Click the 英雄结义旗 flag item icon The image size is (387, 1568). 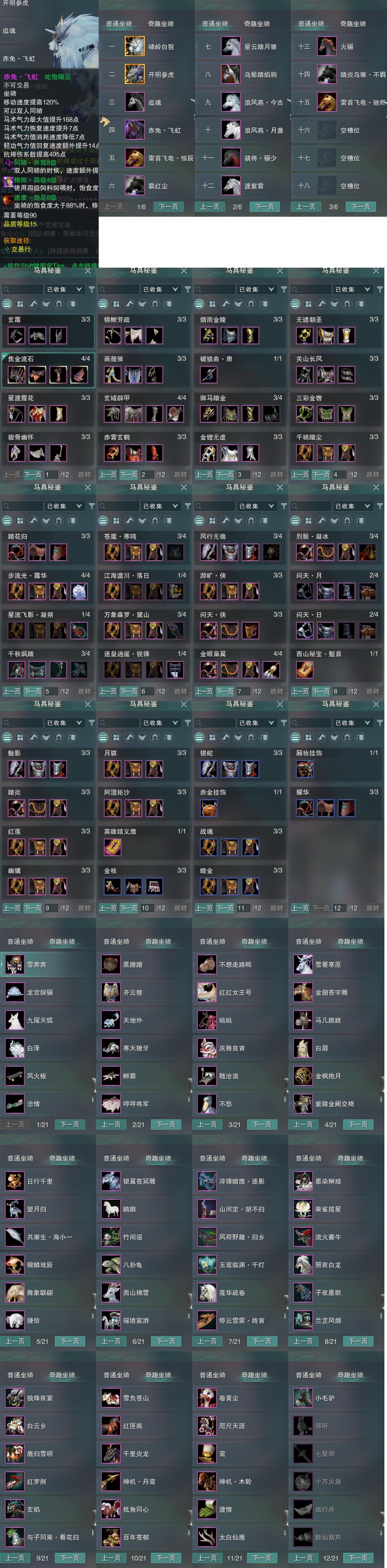113,847
